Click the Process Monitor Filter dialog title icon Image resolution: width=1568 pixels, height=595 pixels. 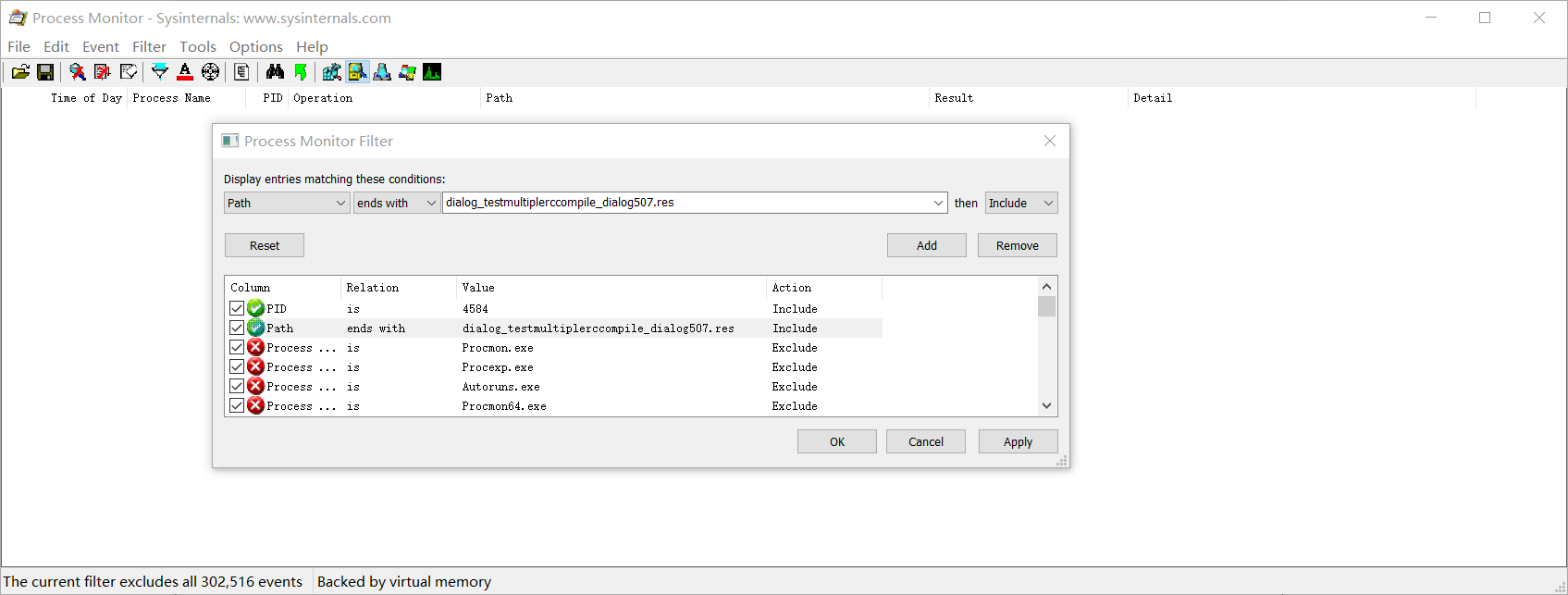[230, 141]
